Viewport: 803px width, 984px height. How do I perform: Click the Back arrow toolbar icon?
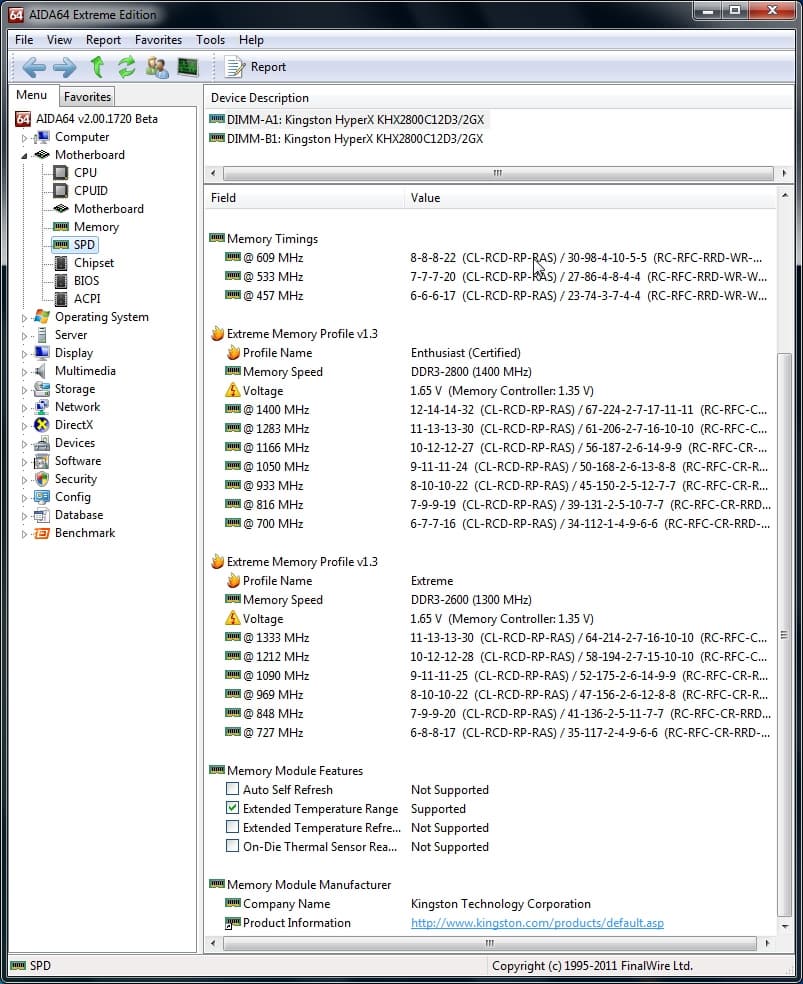(x=33, y=67)
